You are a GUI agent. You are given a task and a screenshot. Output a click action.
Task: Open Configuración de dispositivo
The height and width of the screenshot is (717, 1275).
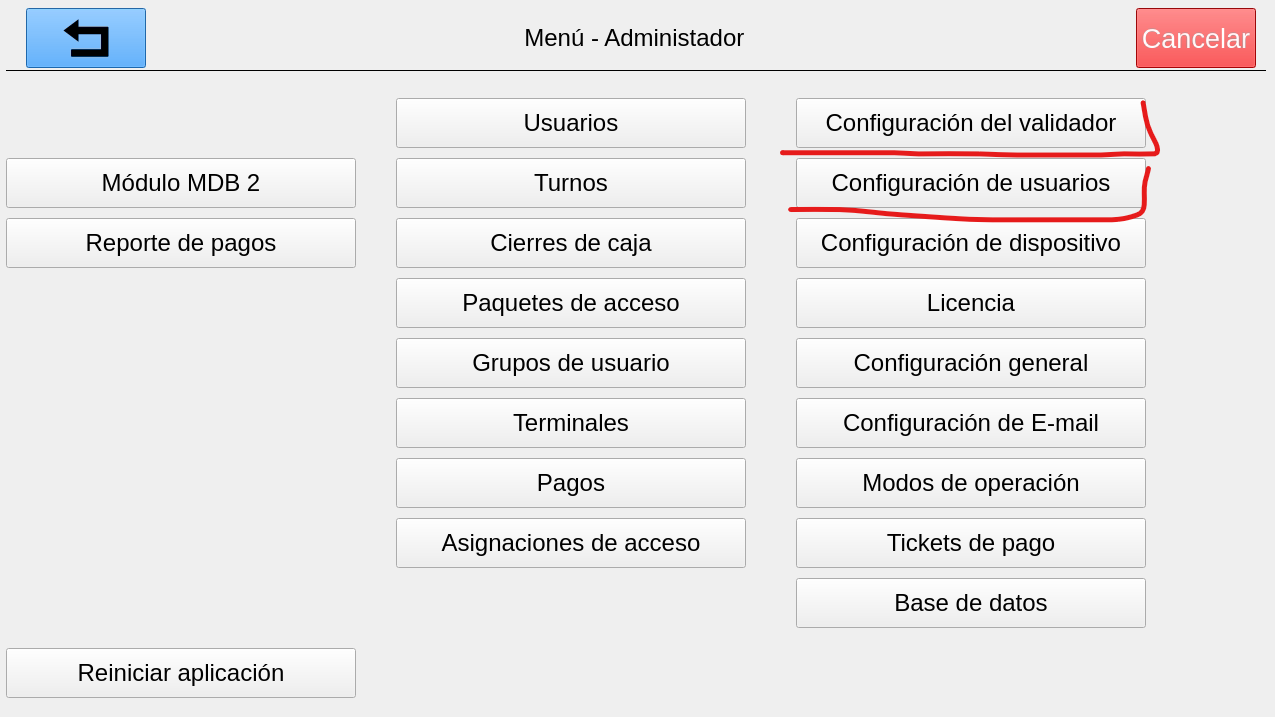point(970,243)
